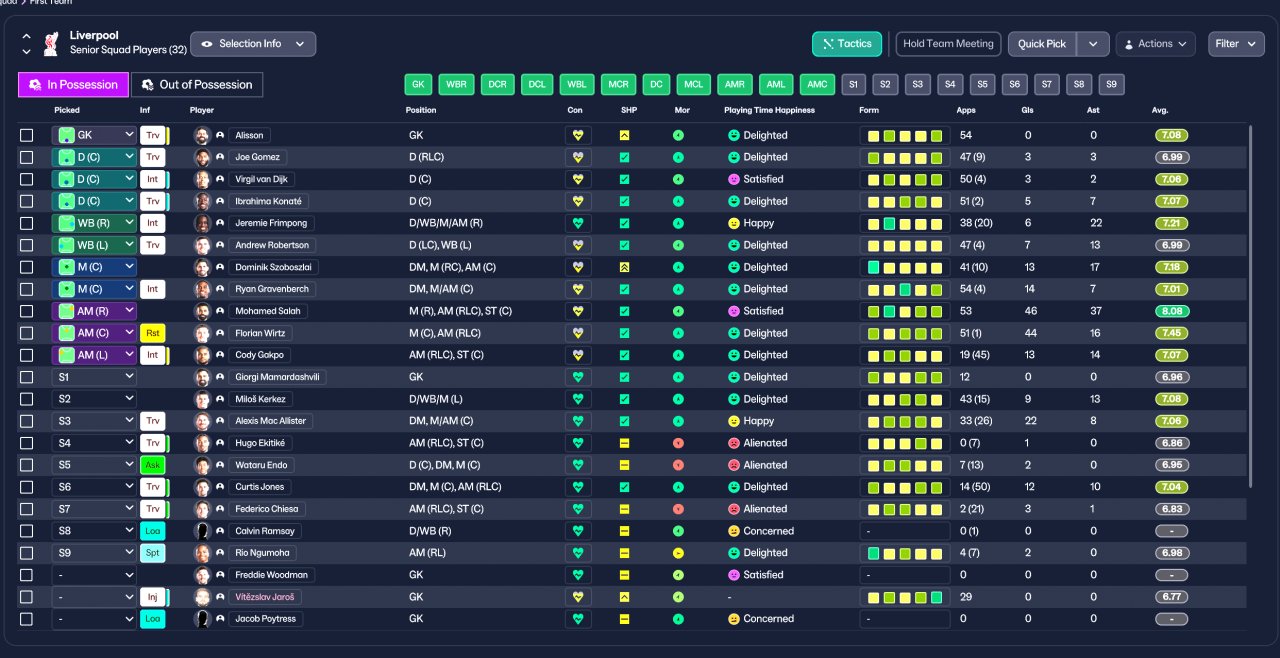This screenshot has height=658, width=1280.
Task: Click Alisson's morale indicator icon
Action: 679,135
